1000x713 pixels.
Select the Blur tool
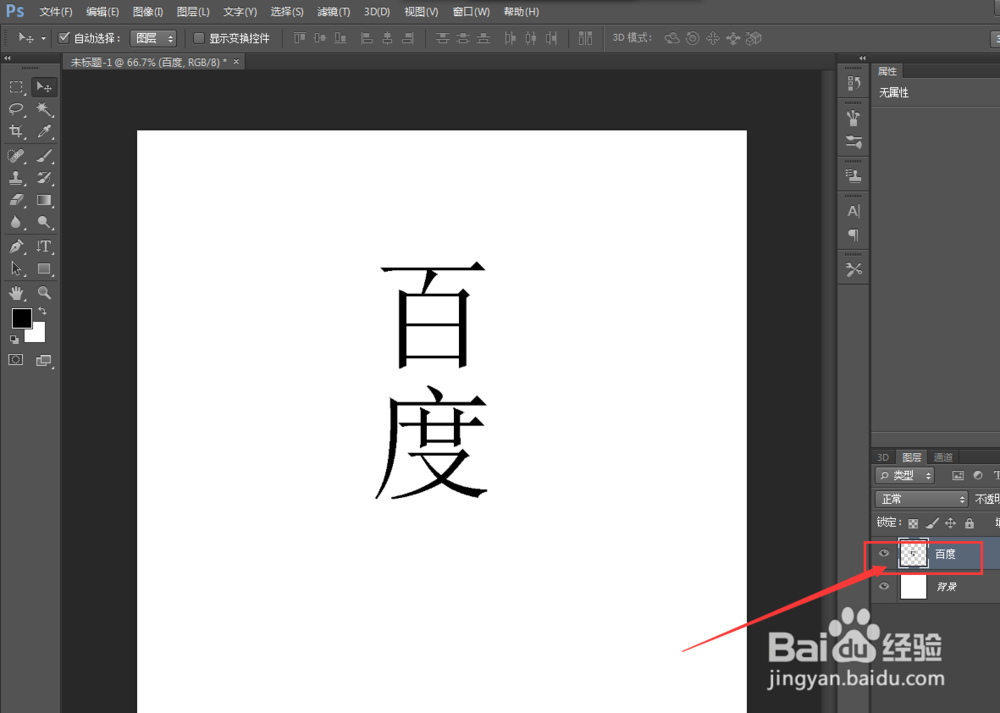click(x=17, y=223)
